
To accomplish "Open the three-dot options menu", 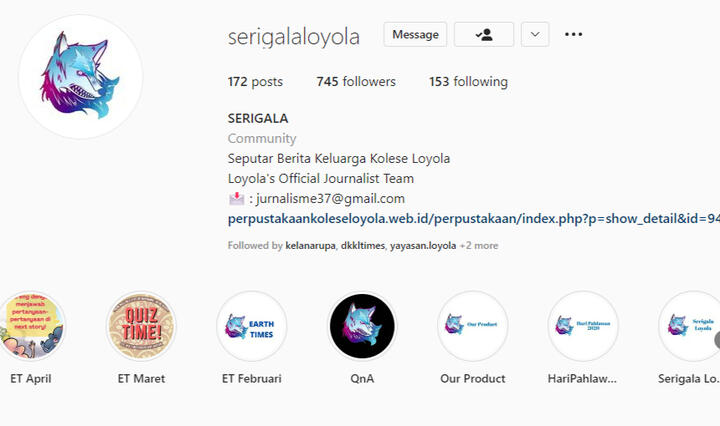I will pos(574,34).
